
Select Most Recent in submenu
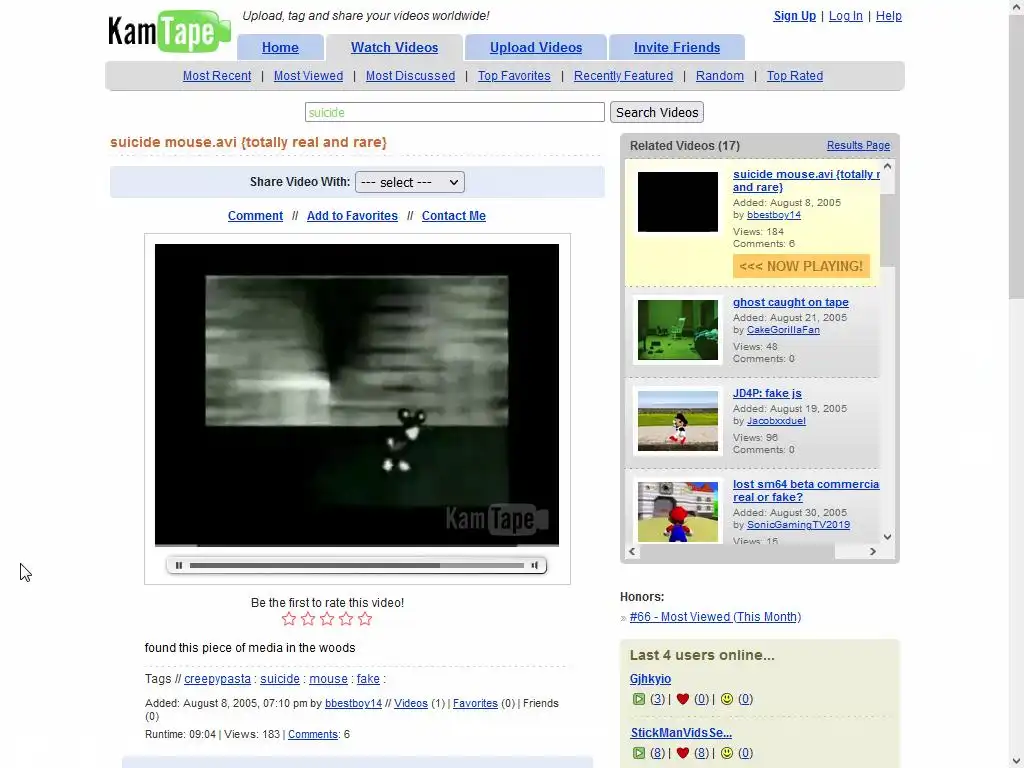coord(217,76)
